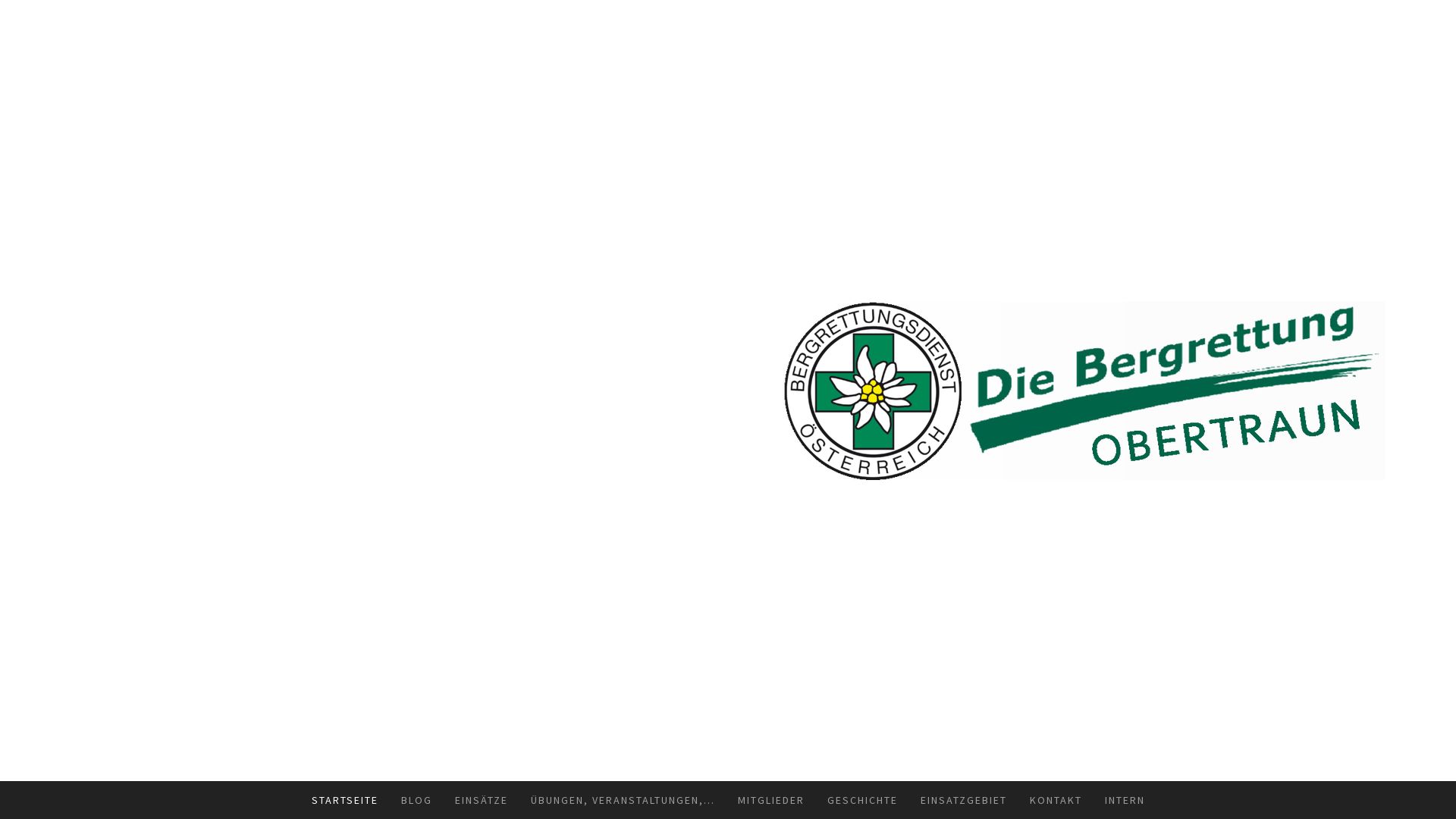Image resolution: width=1456 pixels, height=819 pixels.
Task: View the Mitglieder page
Action: 770,800
